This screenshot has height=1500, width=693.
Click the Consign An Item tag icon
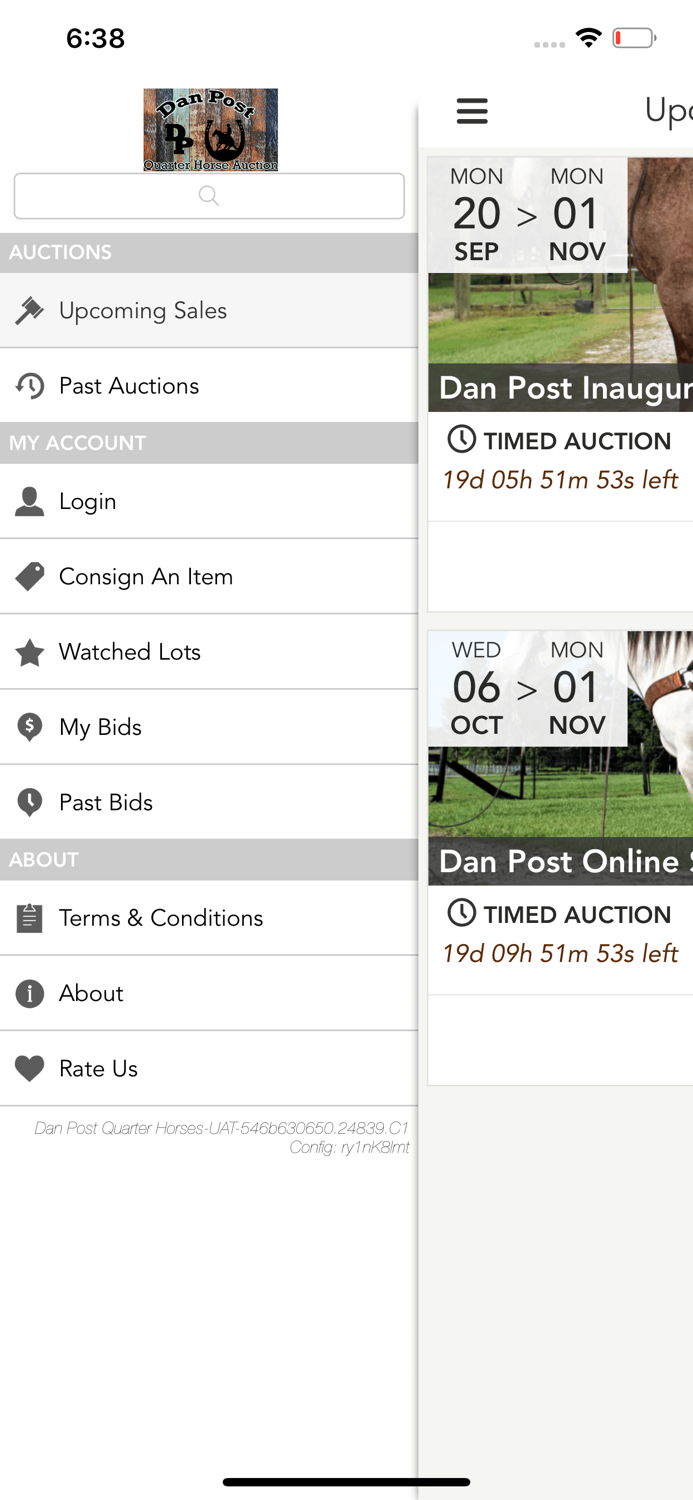tap(30, 576)
